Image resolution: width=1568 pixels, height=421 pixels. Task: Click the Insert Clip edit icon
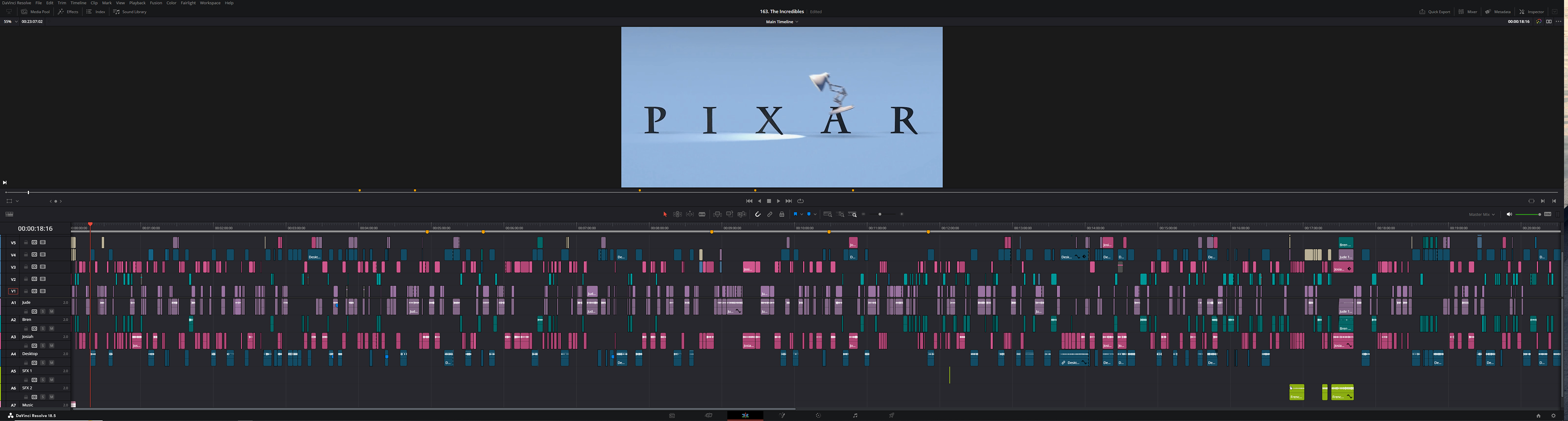click(x=717, y=214)
